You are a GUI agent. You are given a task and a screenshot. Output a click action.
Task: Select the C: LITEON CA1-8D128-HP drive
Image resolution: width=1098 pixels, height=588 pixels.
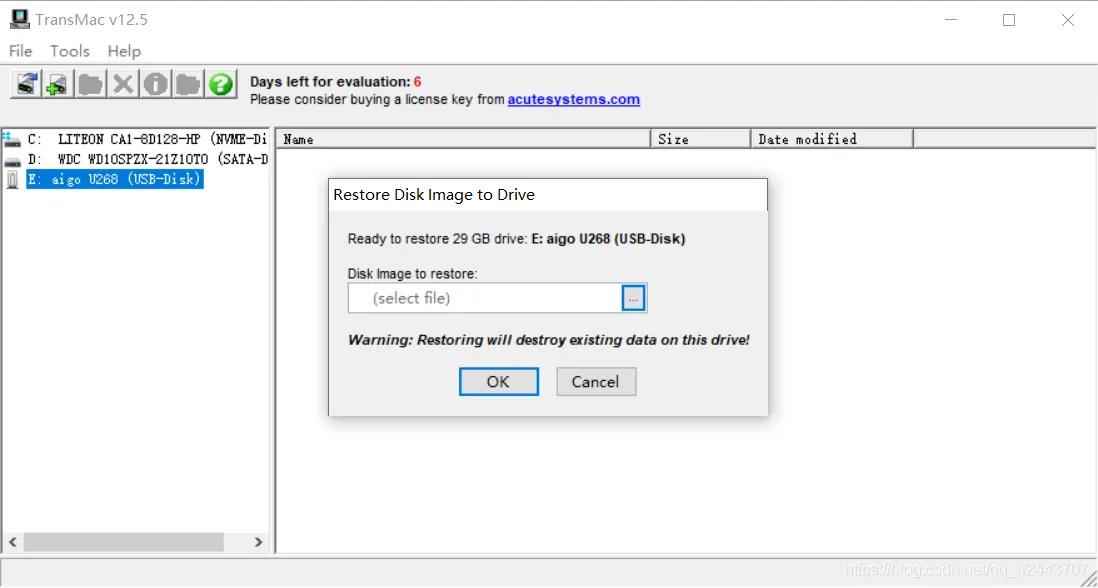click(x=148, y=139)
